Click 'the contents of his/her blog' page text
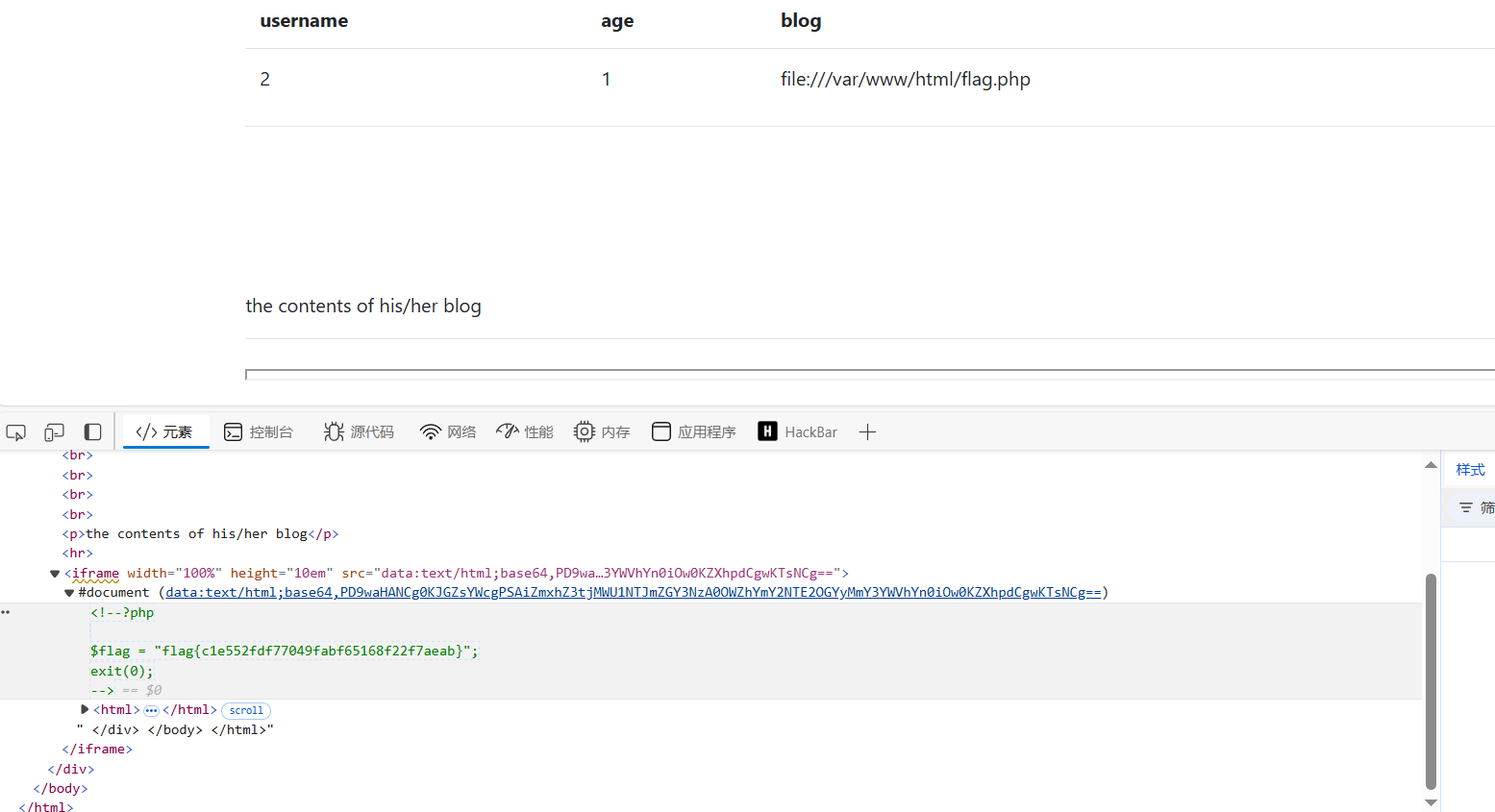 tap(363, 307)
